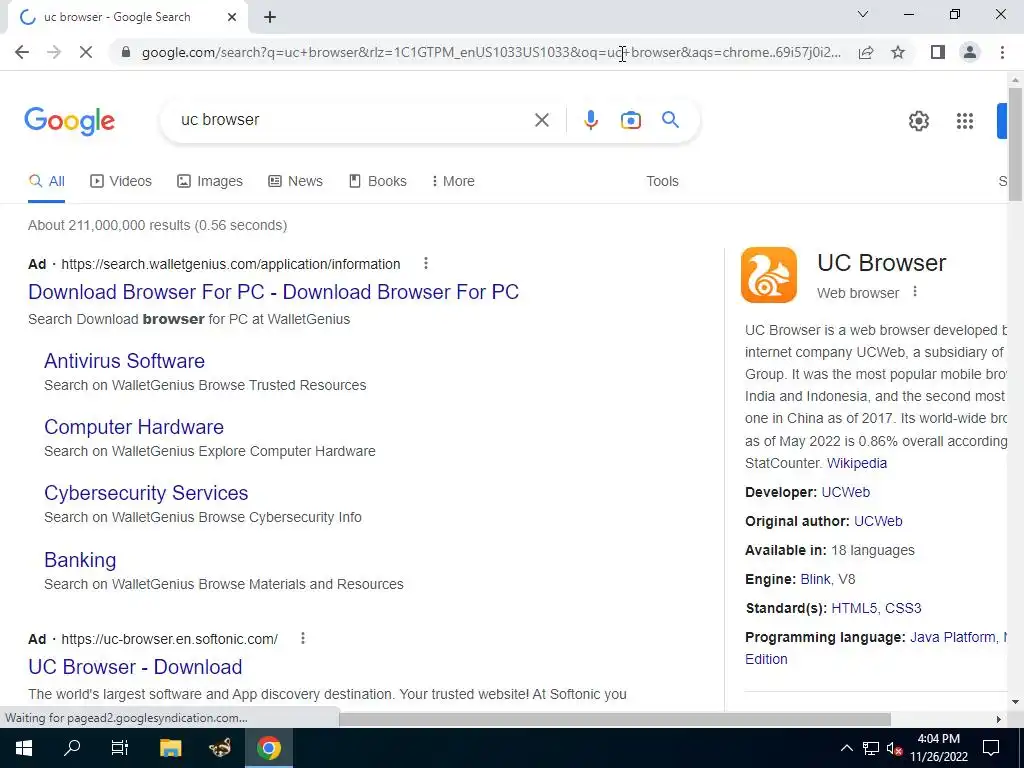Launch File Explorer from the taskbar
1024x768 pixels.
coord(170,748)
